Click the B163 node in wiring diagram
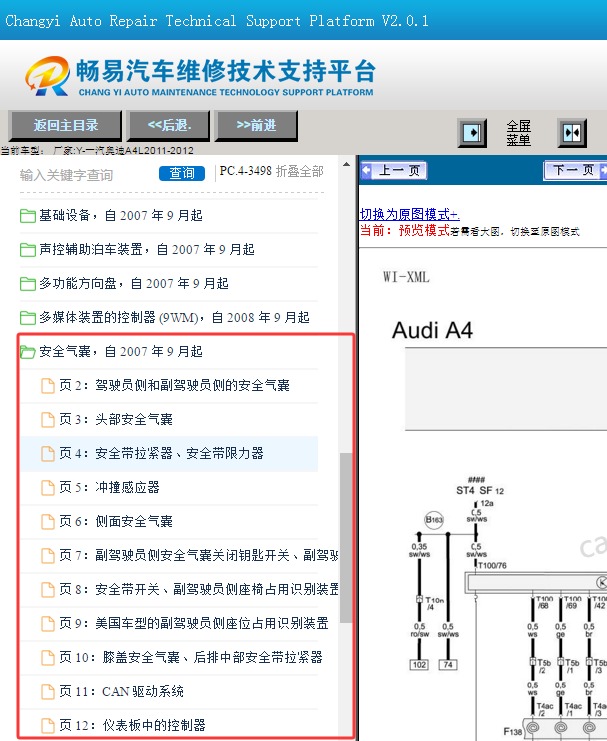Viewport: 607px width, 741px height. coord(434,520)
